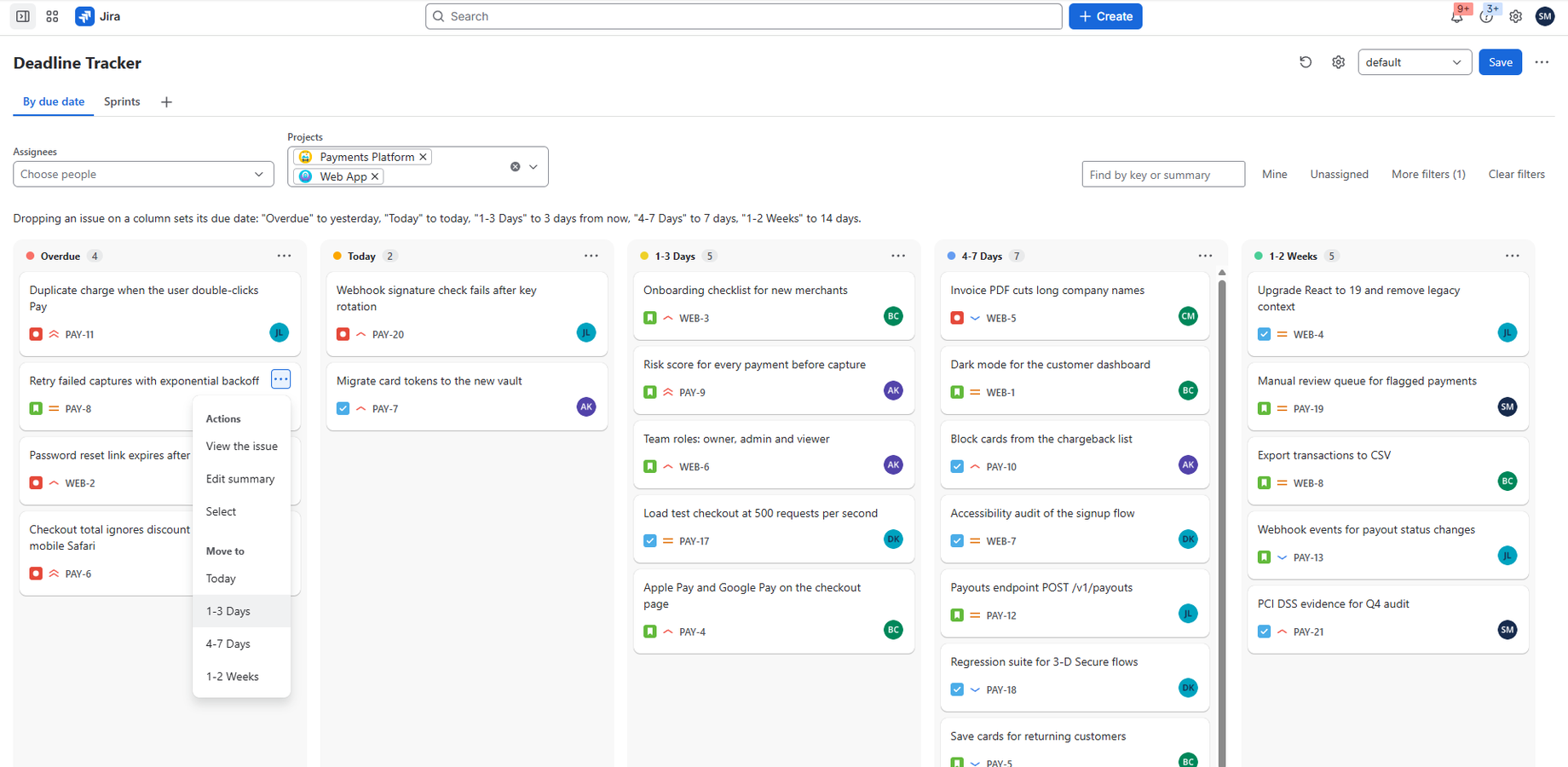Open Overdue column options menu
The height and width of the screenshot is (767, 1568).
(x=284, y=256)
